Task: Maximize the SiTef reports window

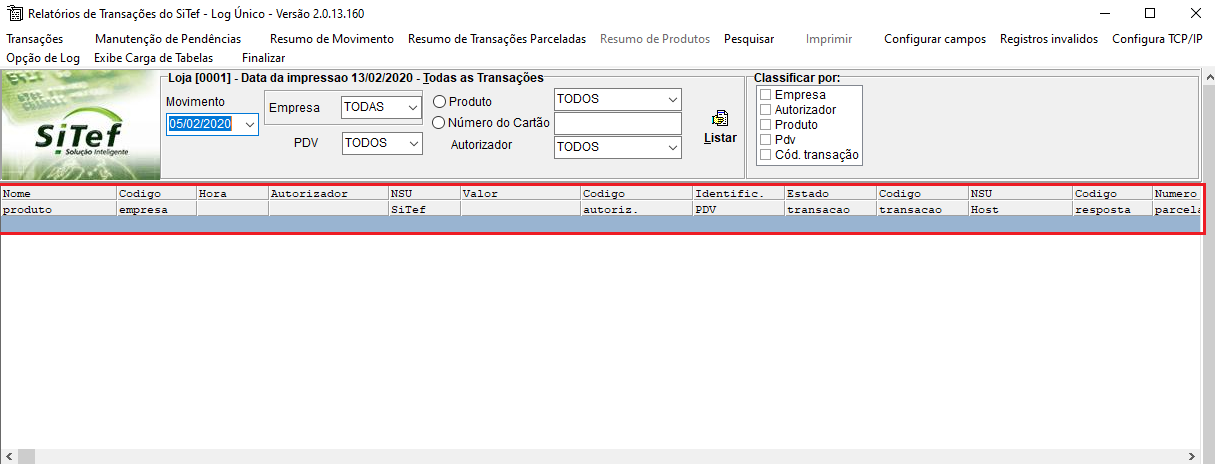Action: 1150,14
